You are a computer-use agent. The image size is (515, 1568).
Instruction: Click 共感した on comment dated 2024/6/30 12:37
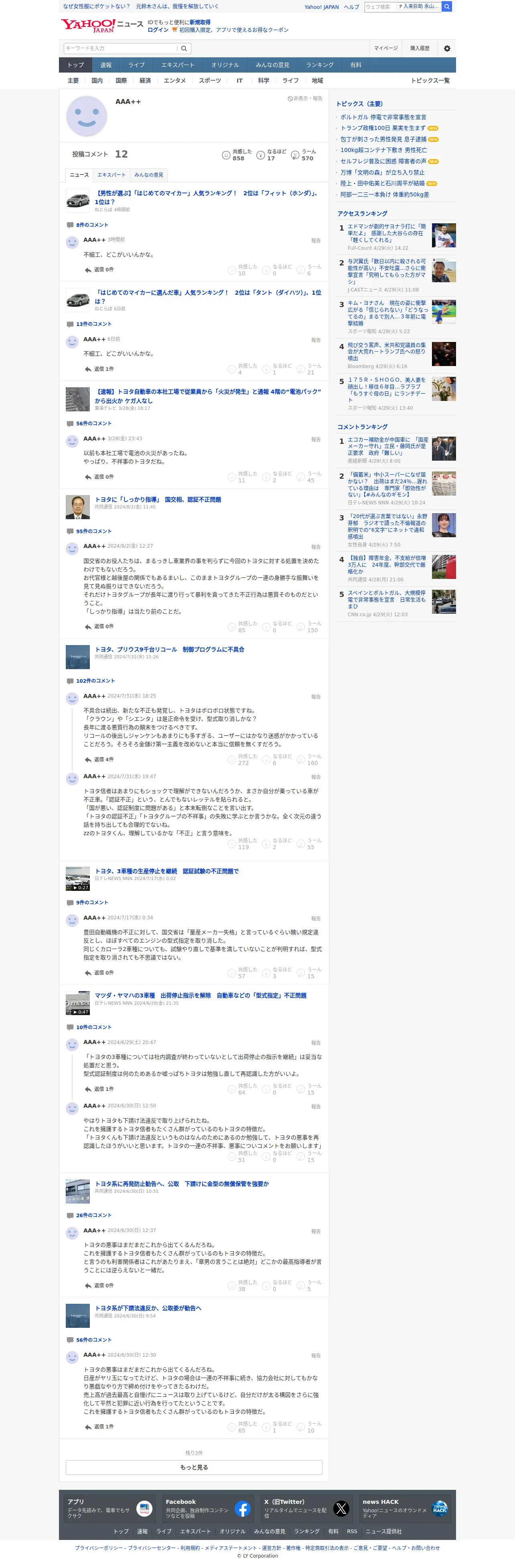coord(243,1285)
